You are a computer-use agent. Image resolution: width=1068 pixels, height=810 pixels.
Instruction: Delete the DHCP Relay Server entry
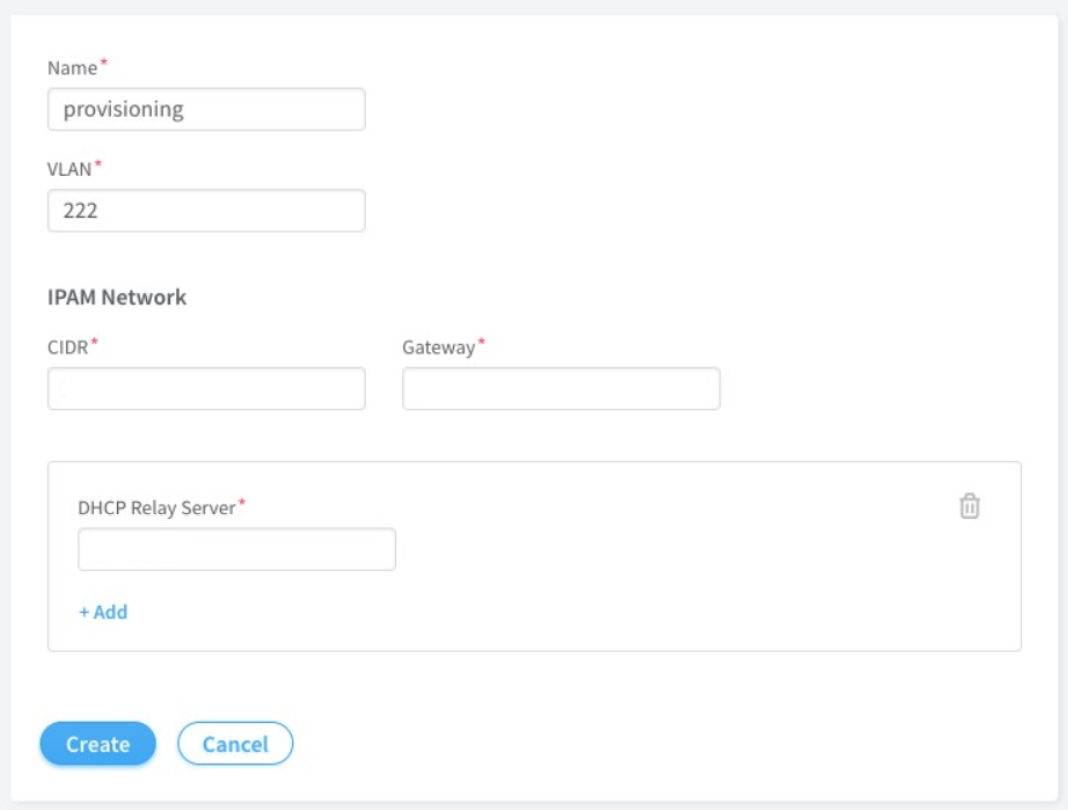click(969, 507)
